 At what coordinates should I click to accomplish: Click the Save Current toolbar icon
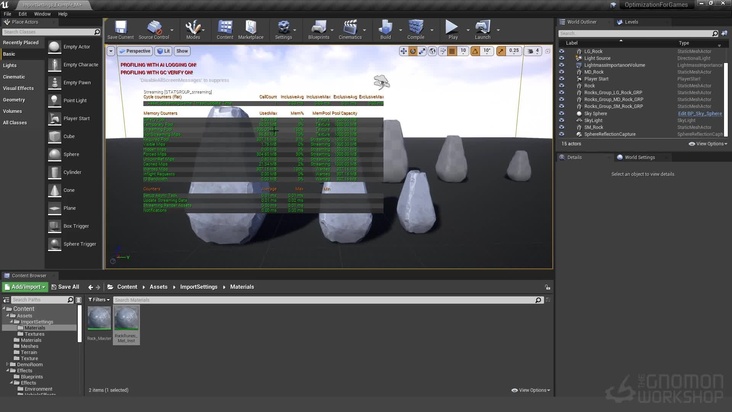[x=120, y=27]
